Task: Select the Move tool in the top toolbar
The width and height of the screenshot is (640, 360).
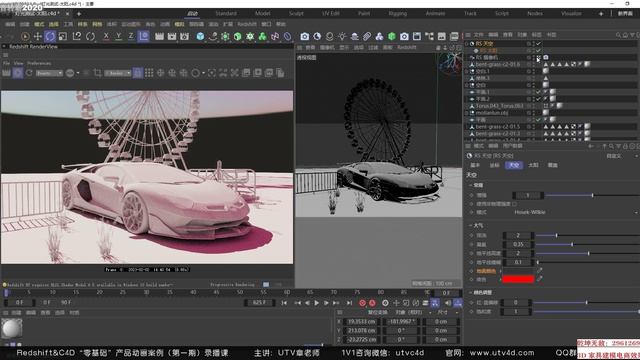Action: click(x=38, y=36)
